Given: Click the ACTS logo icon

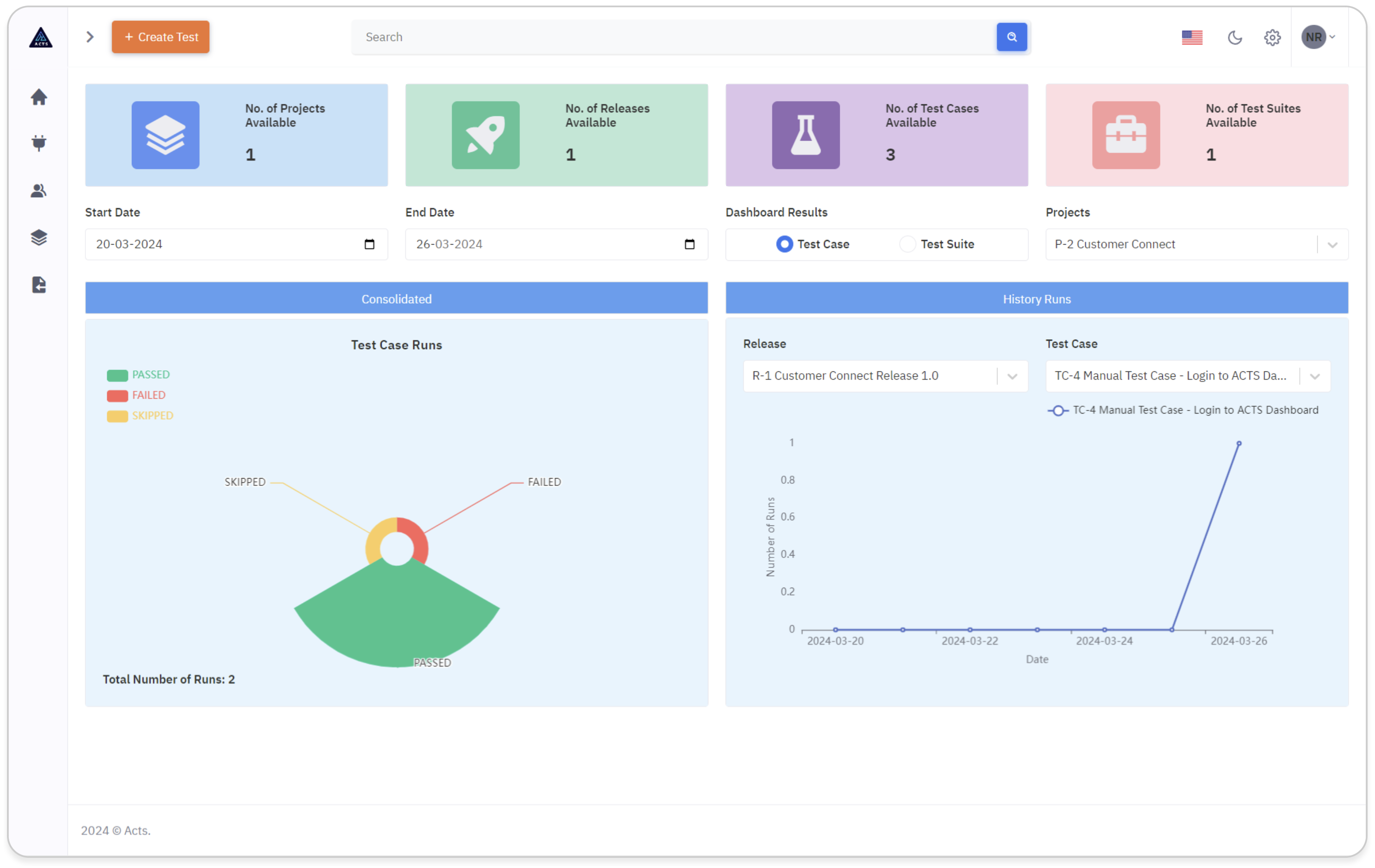Looking at the screenshot, I should click(x=40, y=37).
